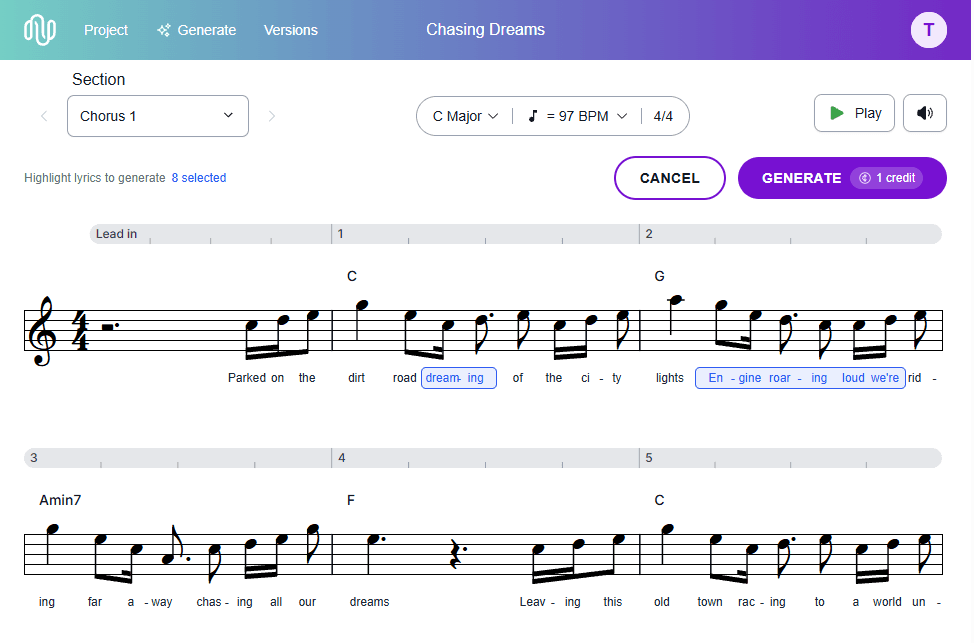Toggle the speaker volume button

924,113
